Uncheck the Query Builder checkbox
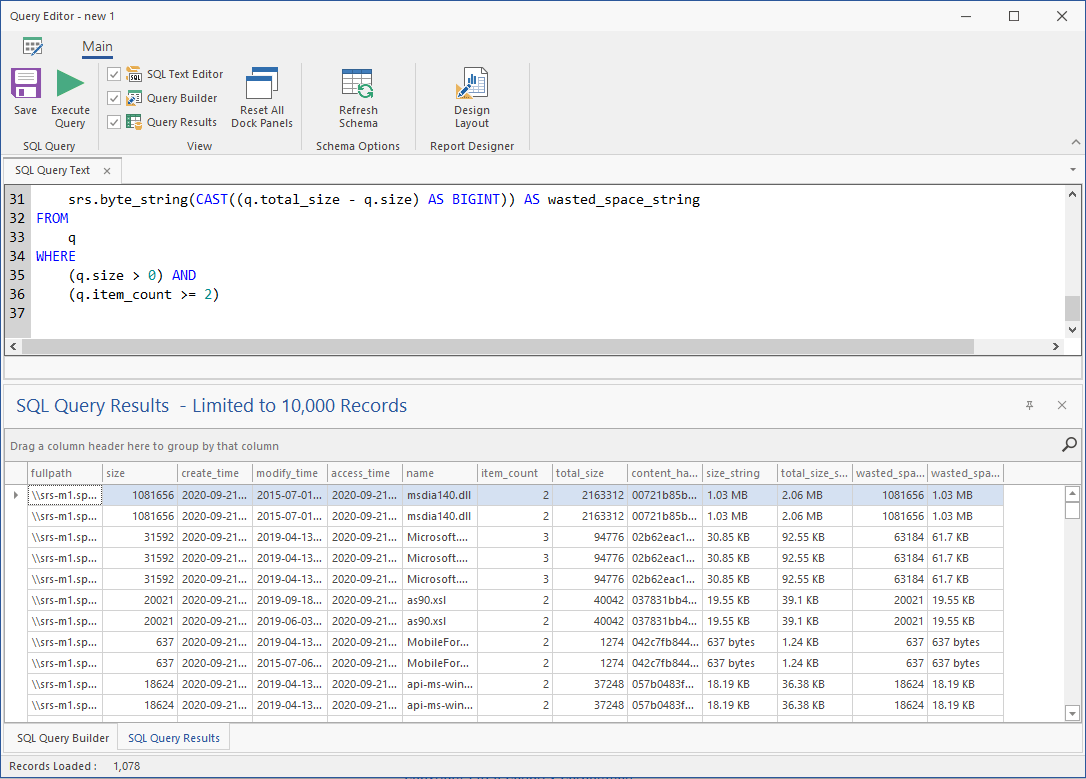This screenshot has width=1086, height=779. (x=114, y=98)
